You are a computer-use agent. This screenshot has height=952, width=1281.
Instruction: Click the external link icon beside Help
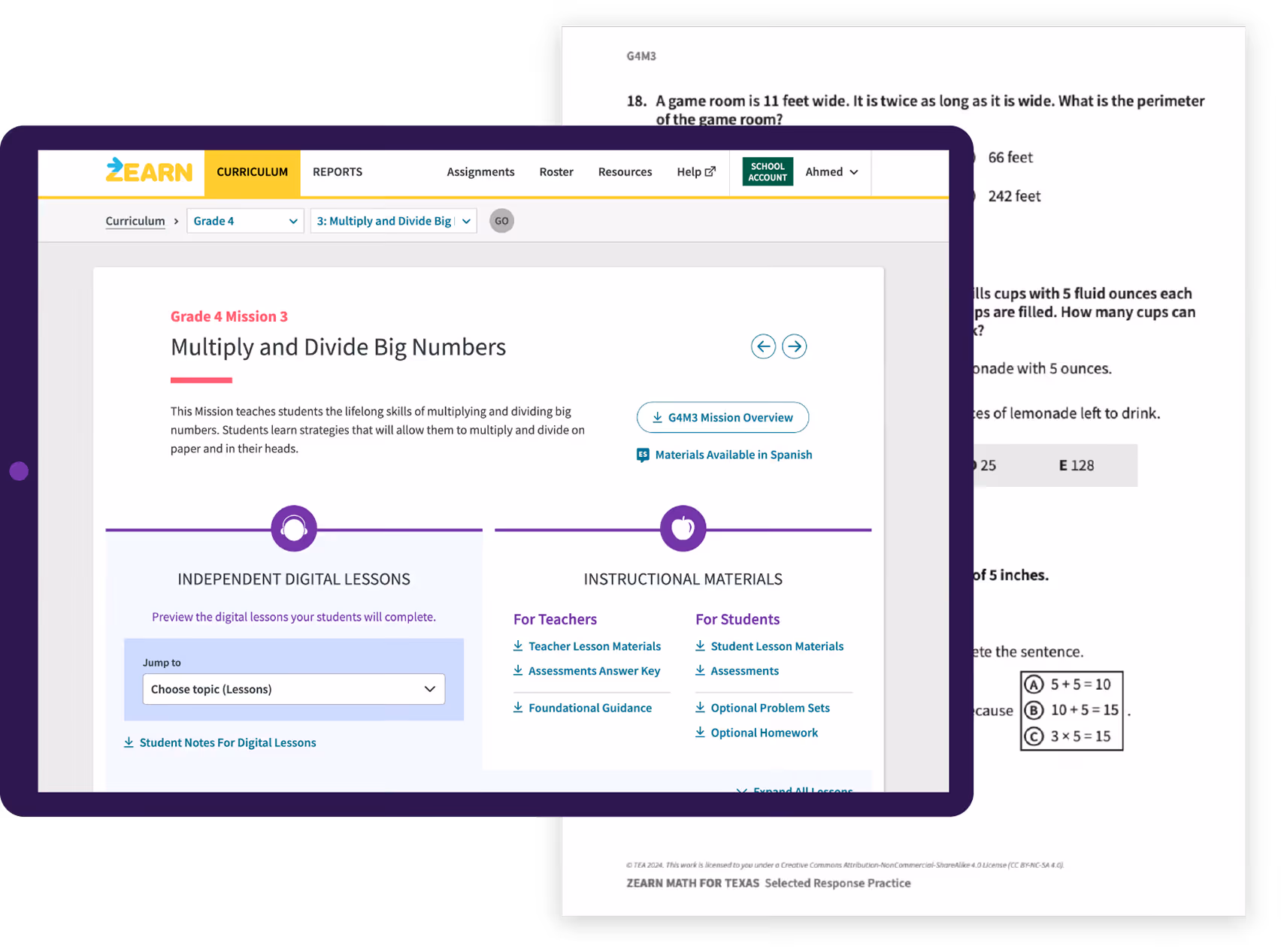710,171
